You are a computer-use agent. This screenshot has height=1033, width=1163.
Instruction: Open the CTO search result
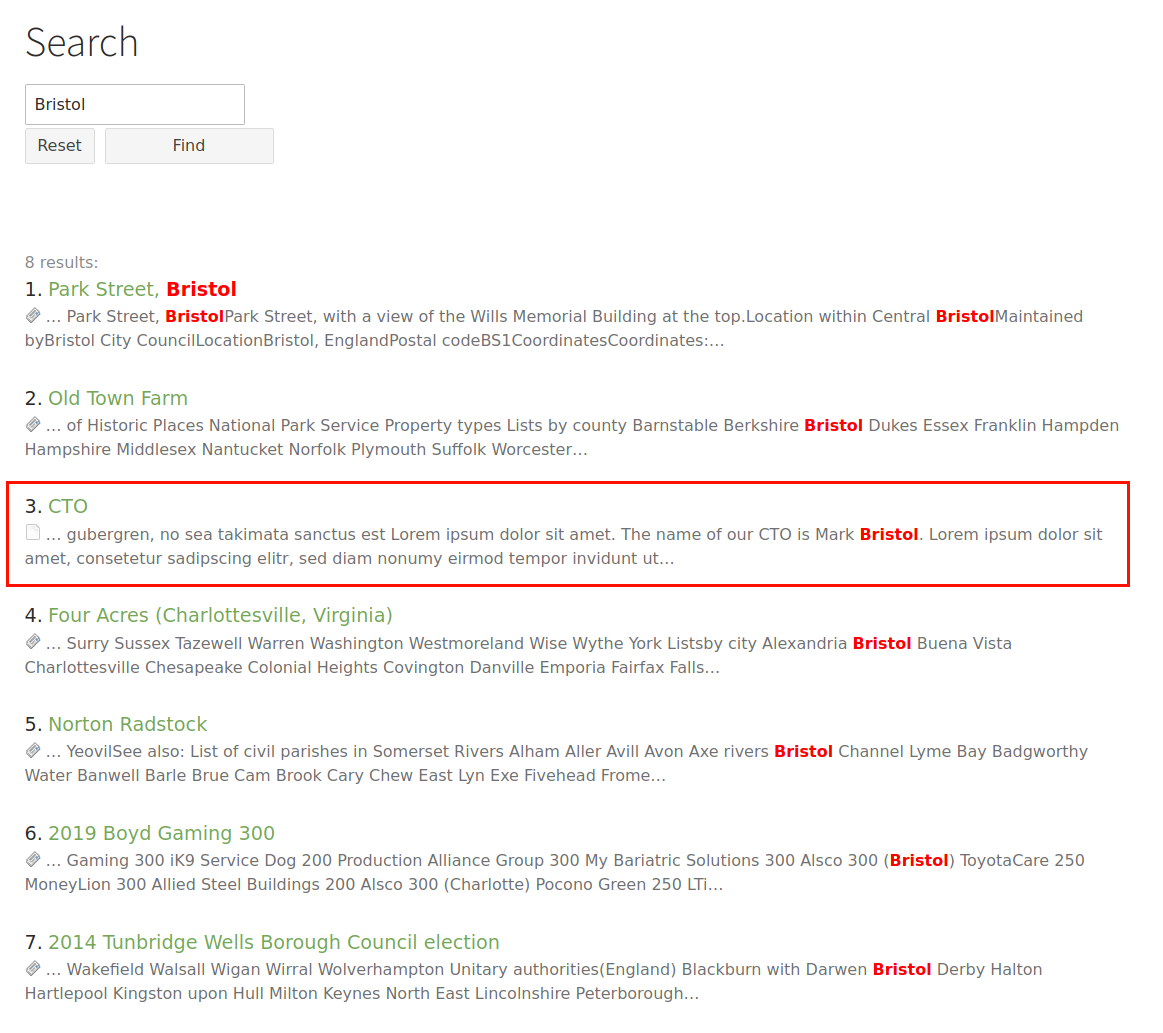[69, 506]
